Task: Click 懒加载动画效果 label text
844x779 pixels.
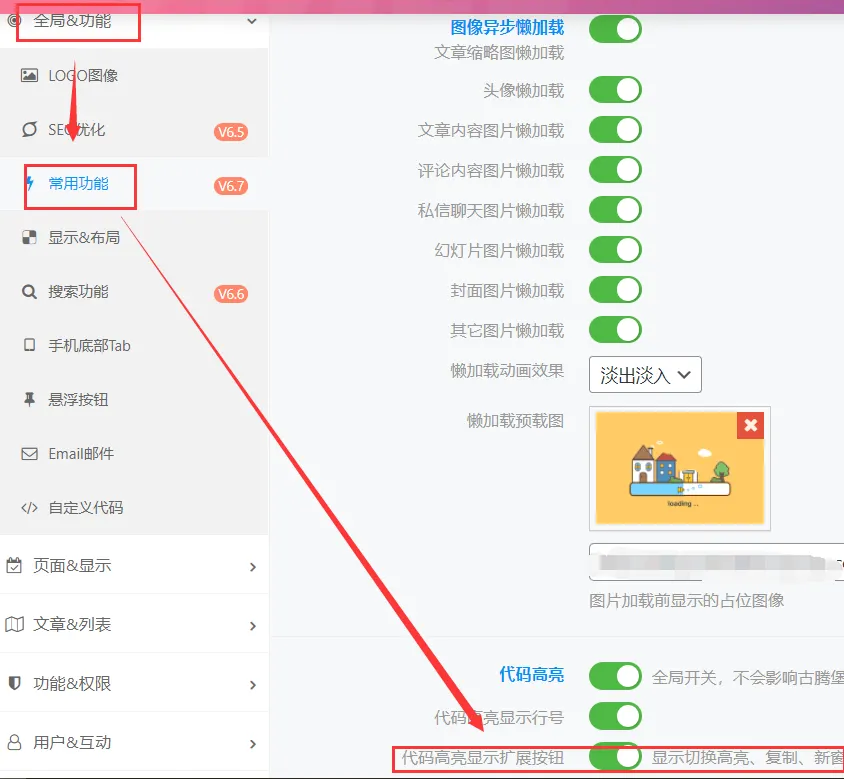Action: coord(507,371)
